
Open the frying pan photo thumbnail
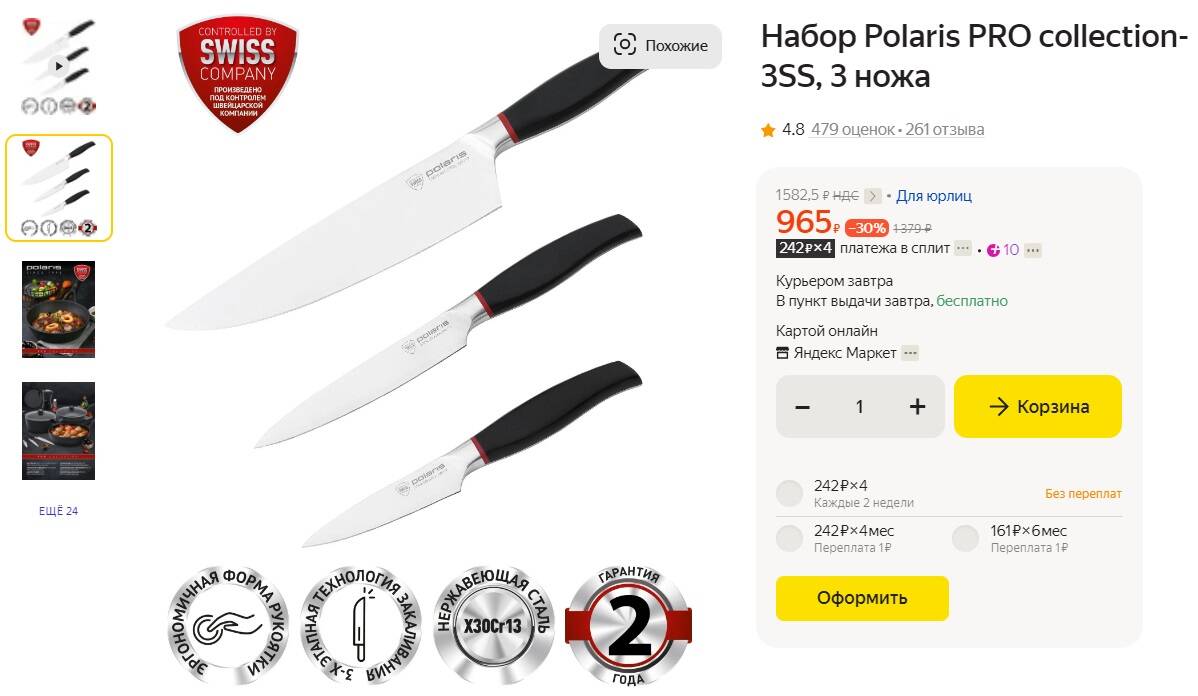tap(58, 309)
